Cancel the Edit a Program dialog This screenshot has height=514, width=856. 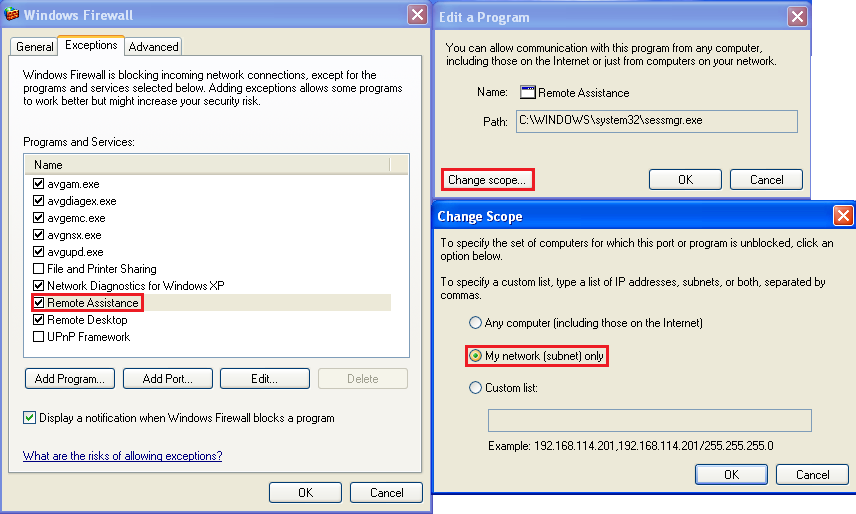tap(766, 180)
